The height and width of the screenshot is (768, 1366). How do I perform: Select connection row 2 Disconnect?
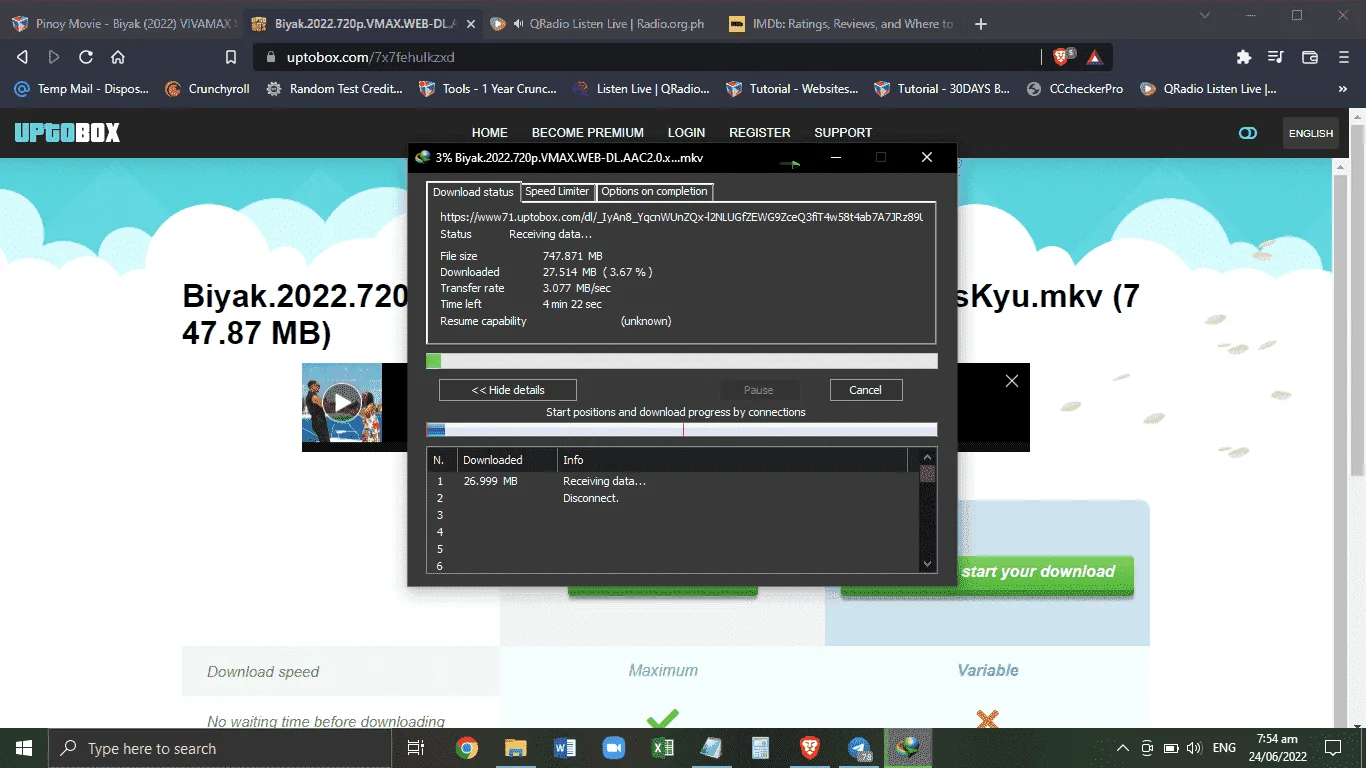tap(673, 498)
